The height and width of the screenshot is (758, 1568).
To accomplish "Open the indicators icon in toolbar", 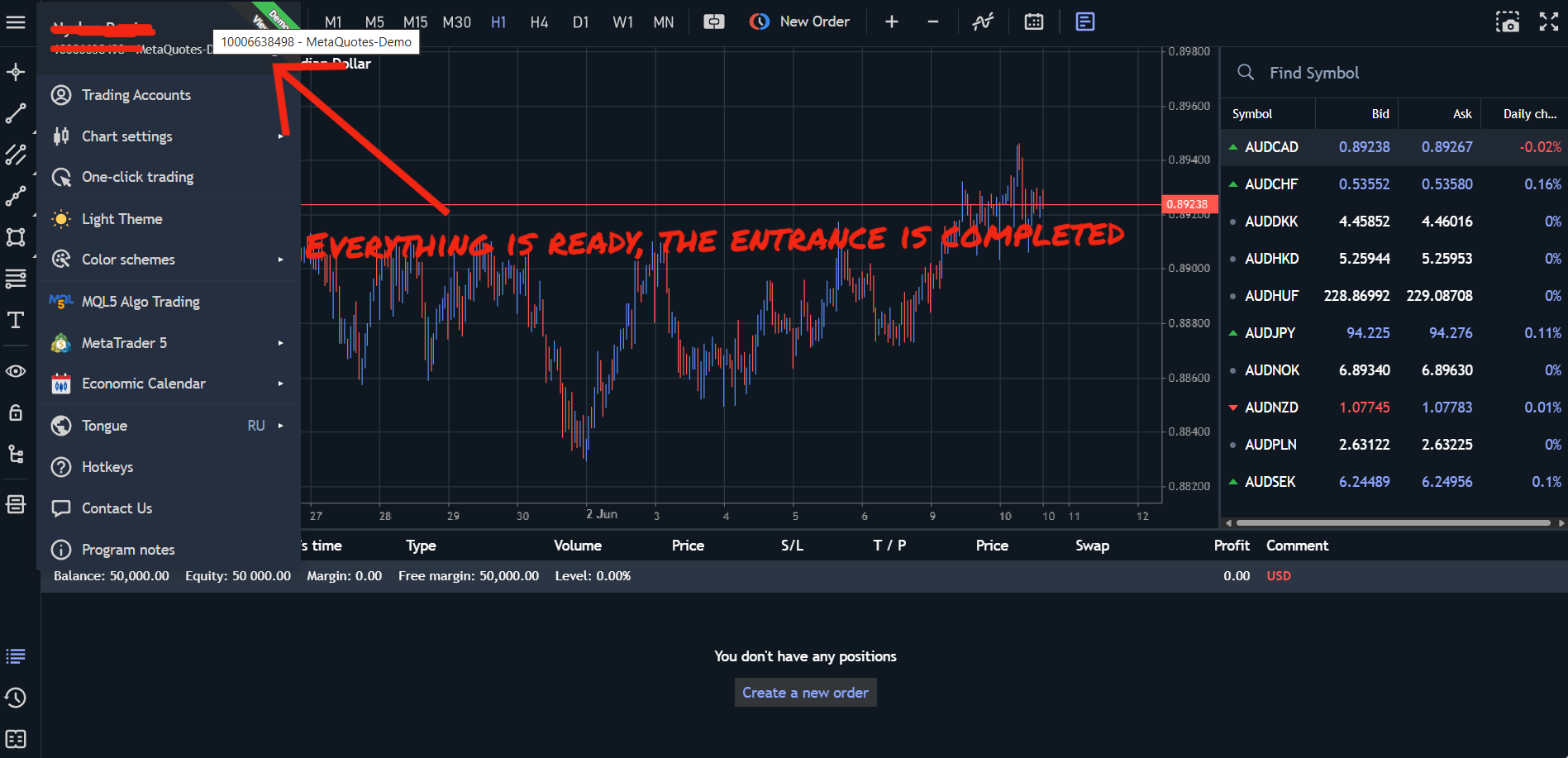I will [982, 22].
